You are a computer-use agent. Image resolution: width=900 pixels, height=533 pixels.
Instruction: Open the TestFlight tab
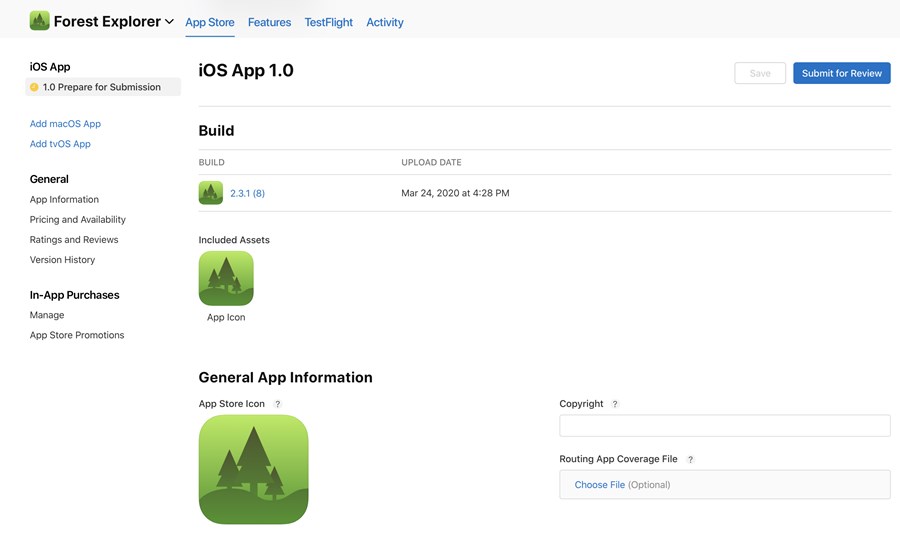(x=328, y=22)
